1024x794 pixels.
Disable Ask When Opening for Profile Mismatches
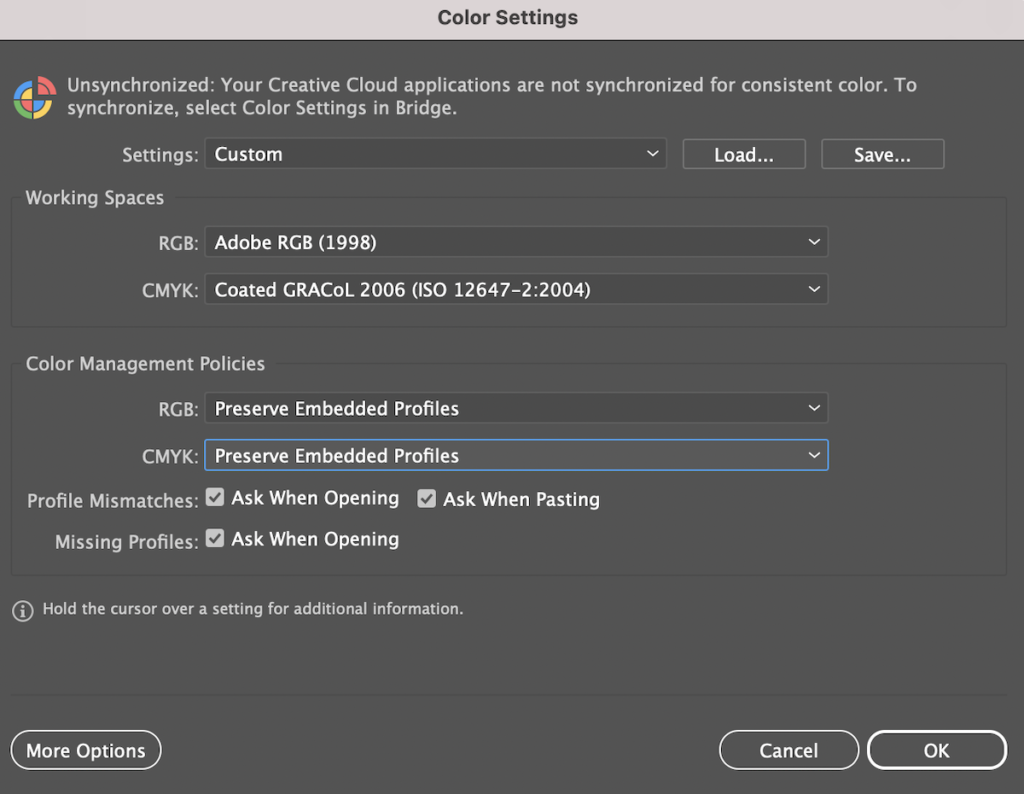pos(214,496)
